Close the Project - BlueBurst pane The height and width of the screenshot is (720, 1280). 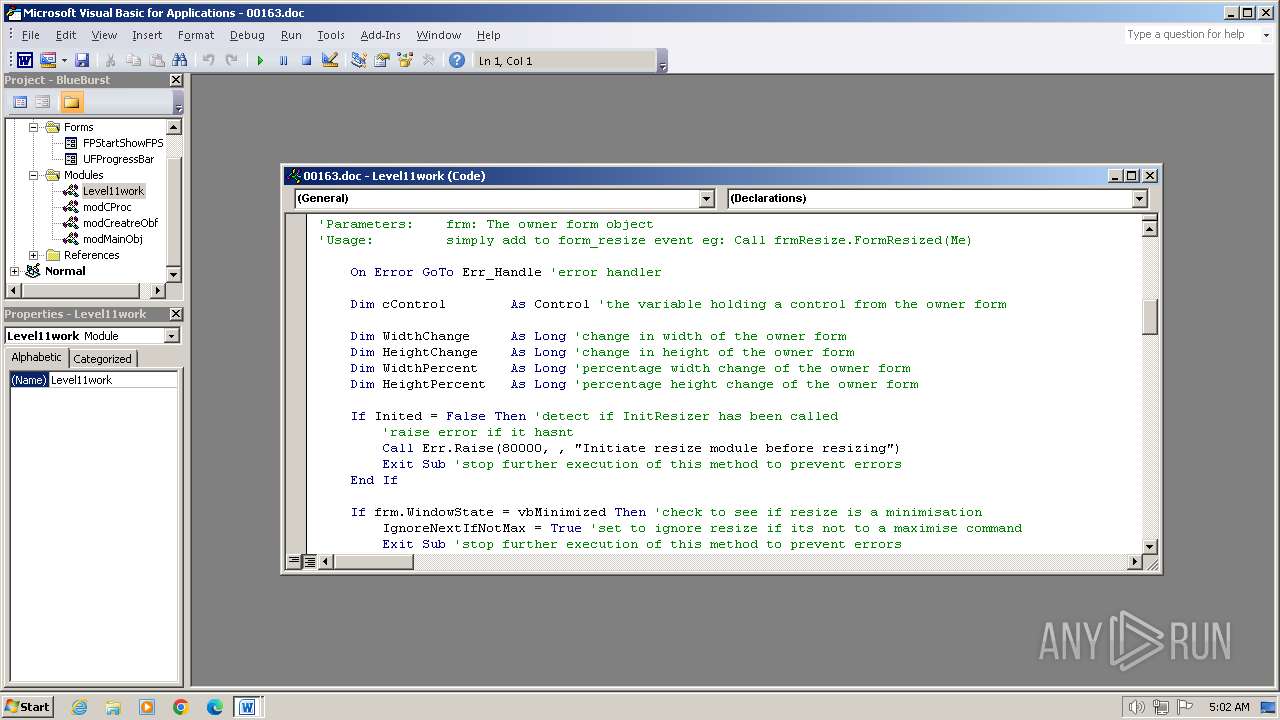[176, 80]
